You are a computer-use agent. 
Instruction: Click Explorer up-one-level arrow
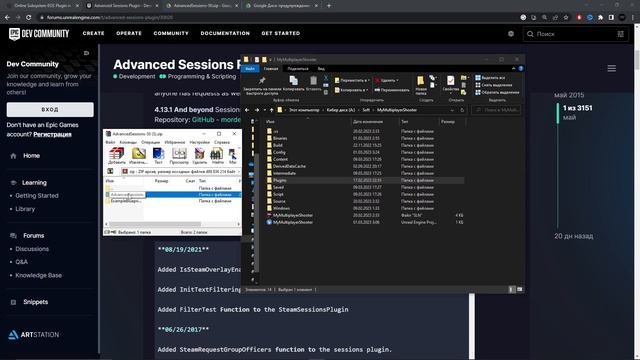pos(271,110)
